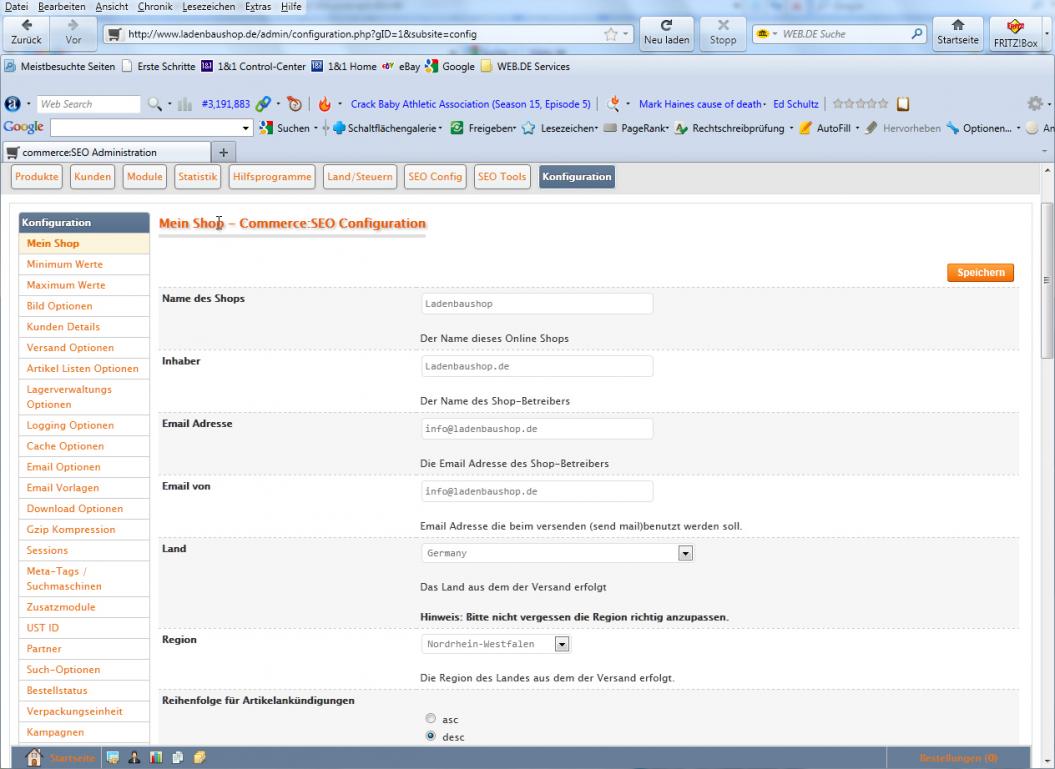Screen dimensions: 1055x769
Task: Open Versand Optionen in the sidebar
Action: [70, 348]
